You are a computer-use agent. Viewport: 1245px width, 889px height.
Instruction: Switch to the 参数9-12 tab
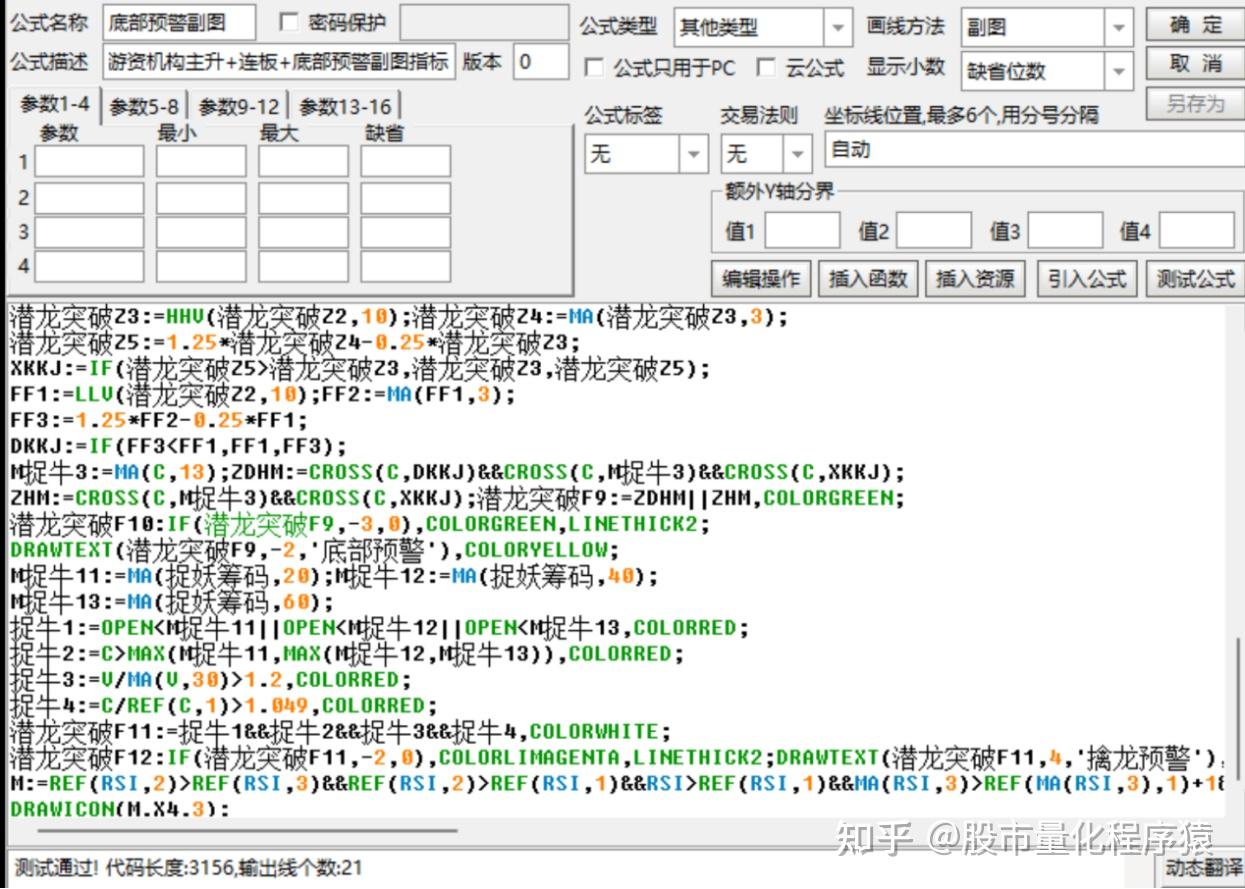[239, 107]
